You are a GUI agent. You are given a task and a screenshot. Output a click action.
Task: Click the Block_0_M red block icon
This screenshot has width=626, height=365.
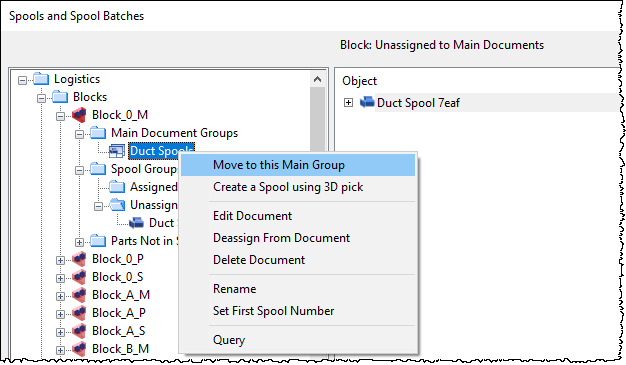point(79,115)
